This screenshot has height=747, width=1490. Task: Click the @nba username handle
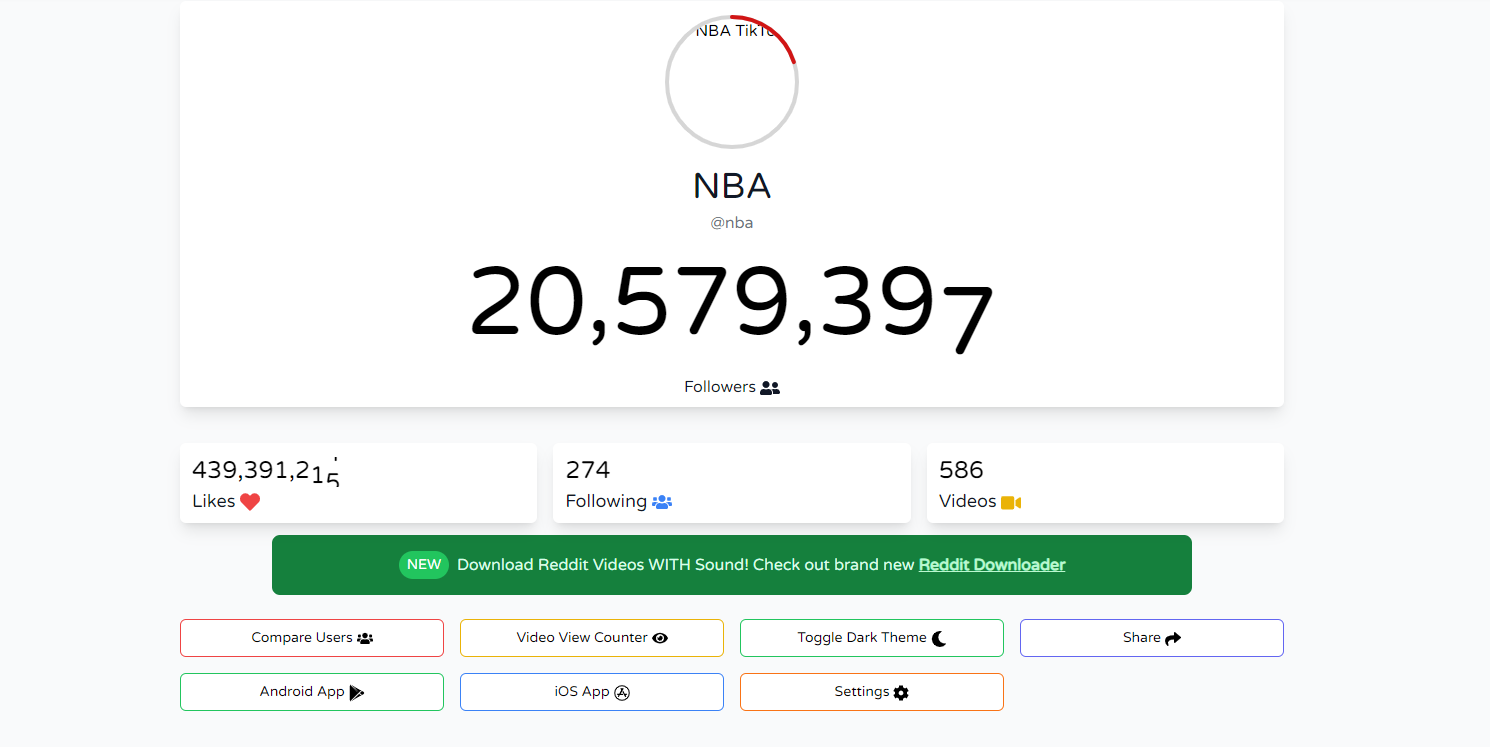click(x=731, y=223)
